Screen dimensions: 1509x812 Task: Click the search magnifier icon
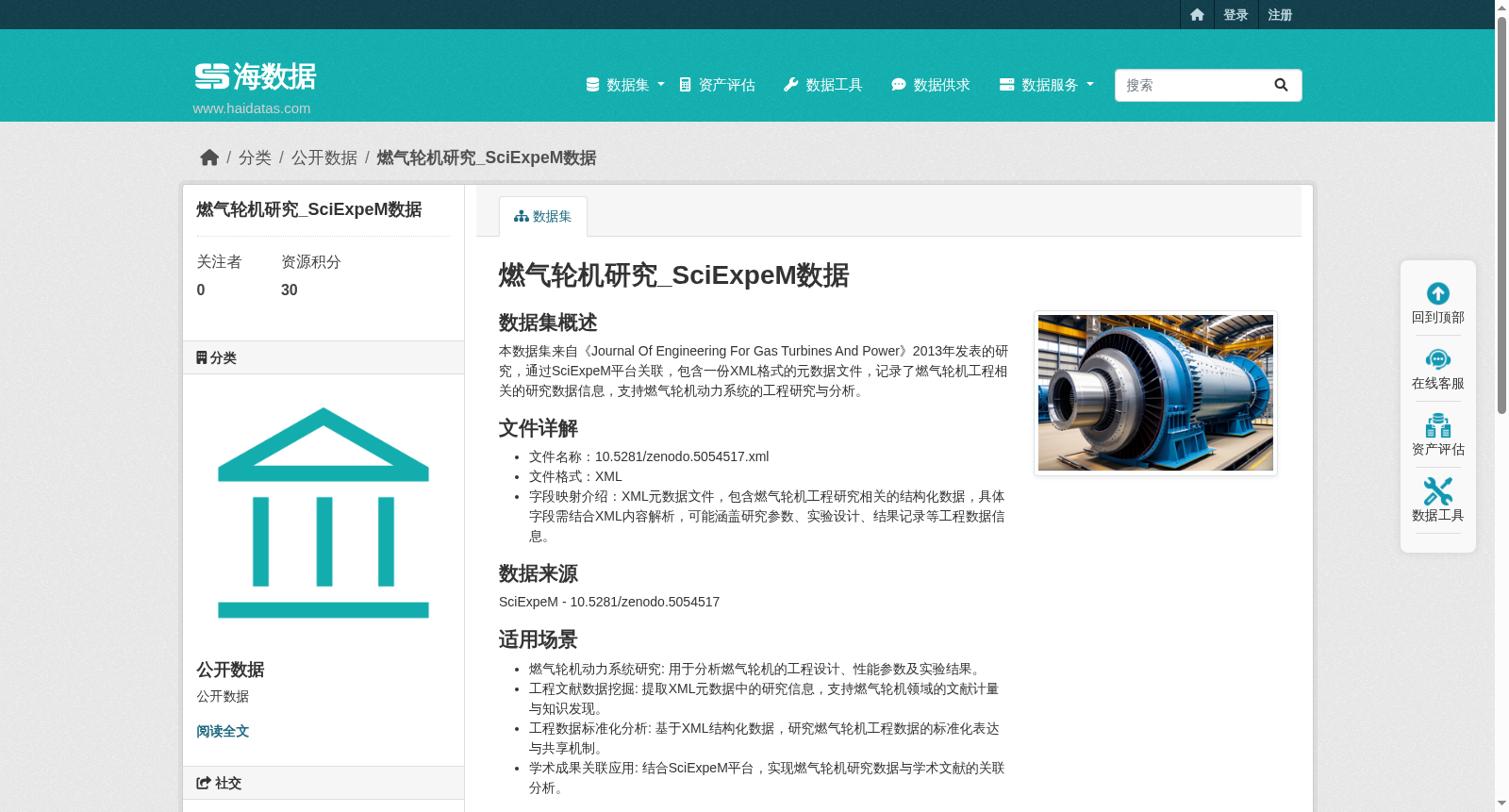(x=1281, y=85)
